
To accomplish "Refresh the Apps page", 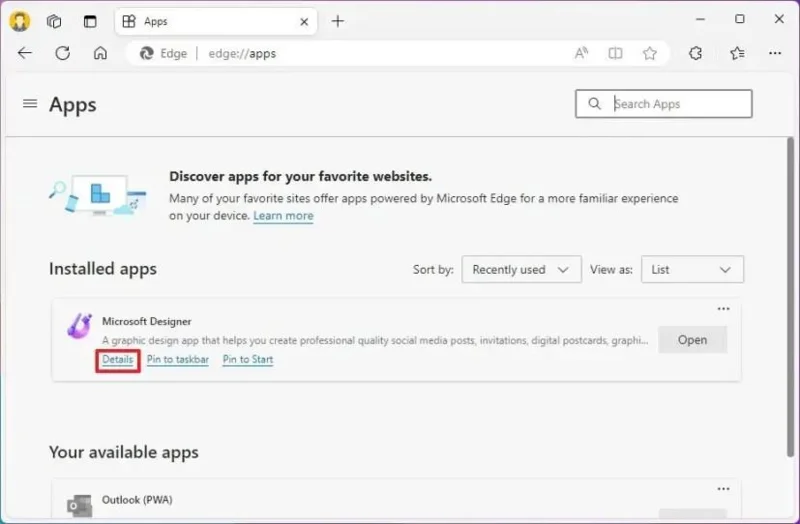I will [62, 53].
